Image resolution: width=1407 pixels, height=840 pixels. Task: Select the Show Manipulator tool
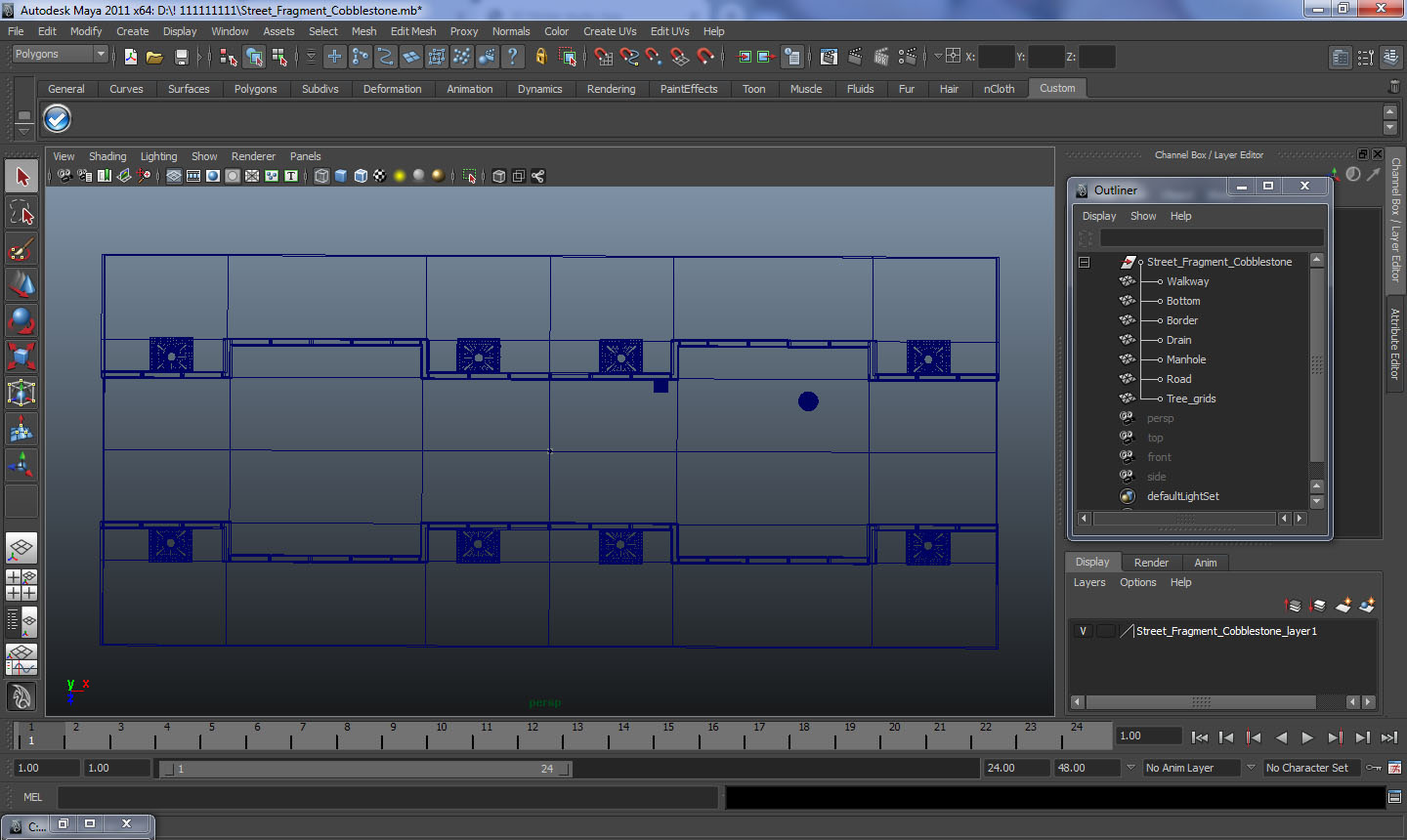[x=21, y=465]
